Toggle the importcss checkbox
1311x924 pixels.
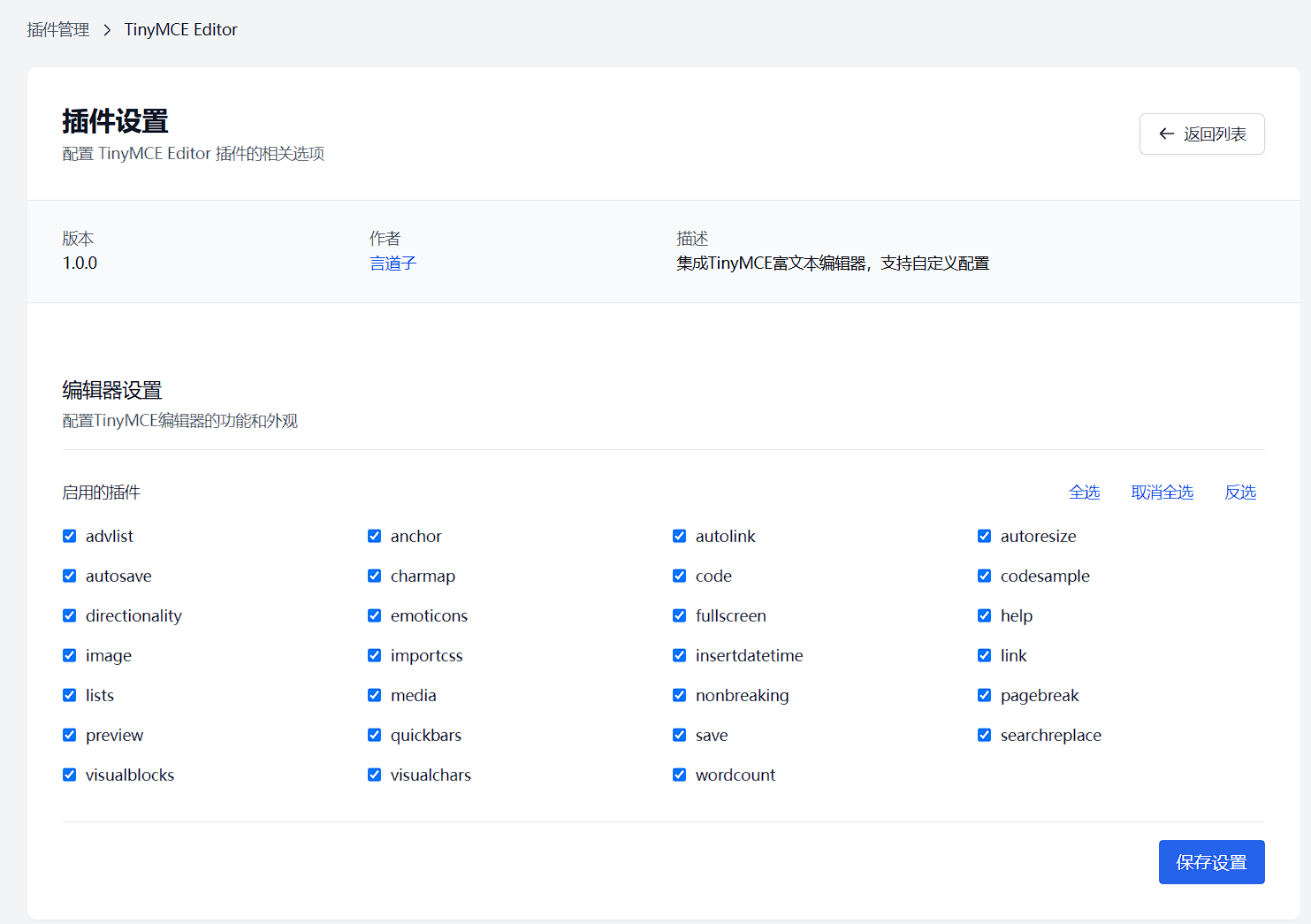[375, 655]
